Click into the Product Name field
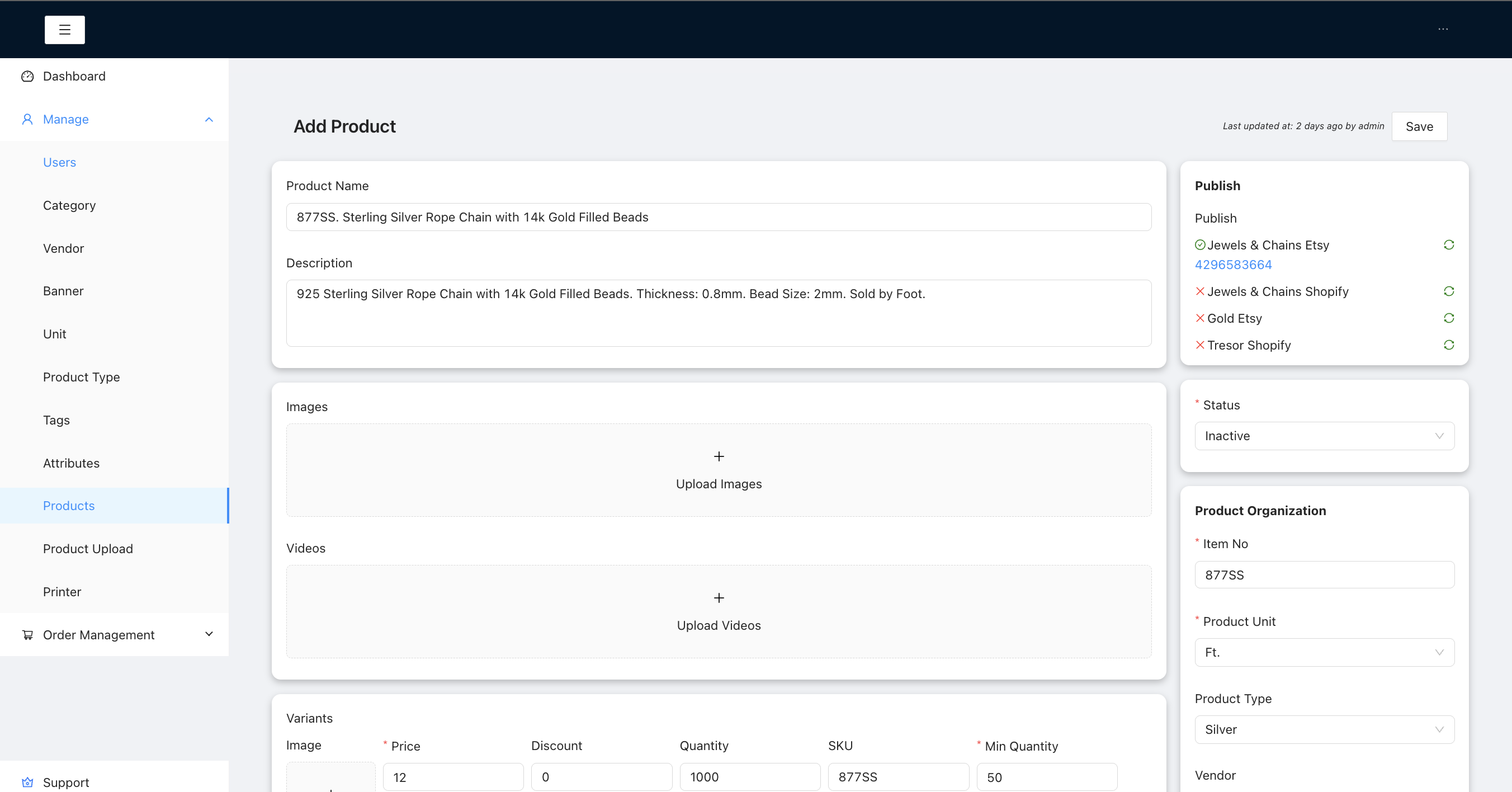Screen dimensions: 1512x792 coord(718,217)
